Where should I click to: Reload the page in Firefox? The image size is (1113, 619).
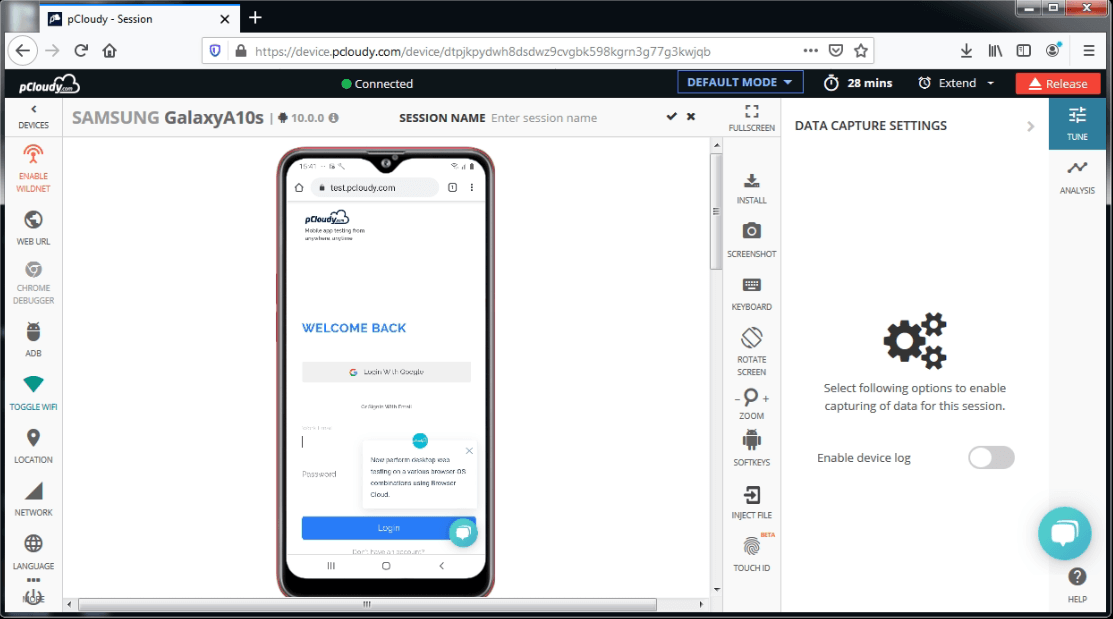[x=81, y=50]
